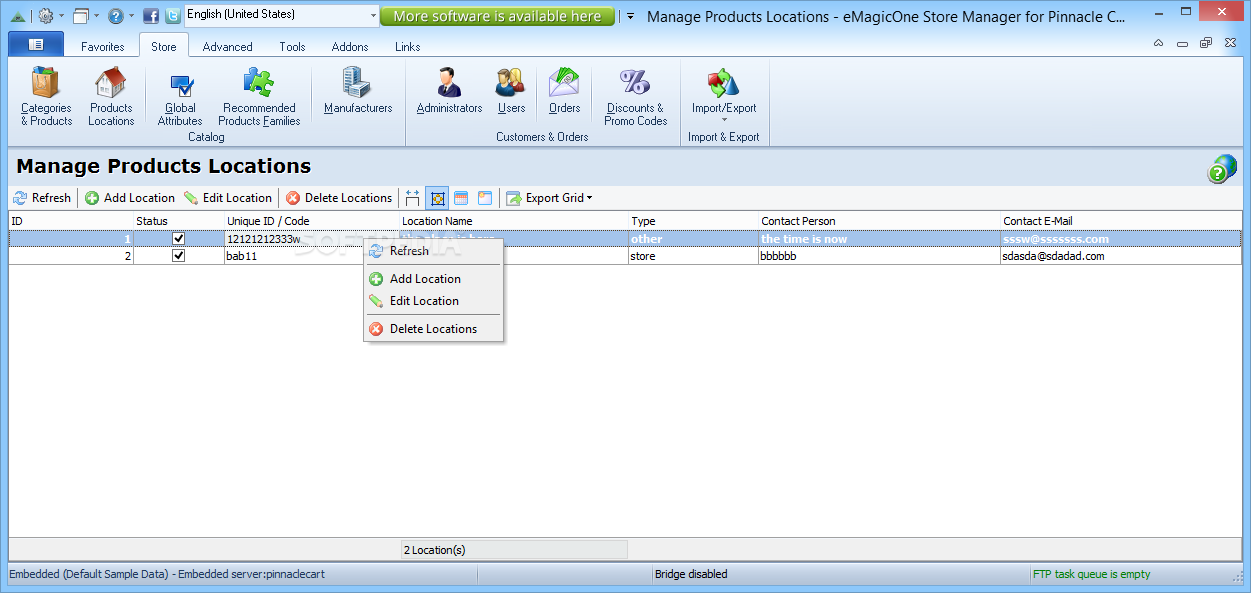Switch to the Addons tab

pyautogui.click(x=350, y=47)
